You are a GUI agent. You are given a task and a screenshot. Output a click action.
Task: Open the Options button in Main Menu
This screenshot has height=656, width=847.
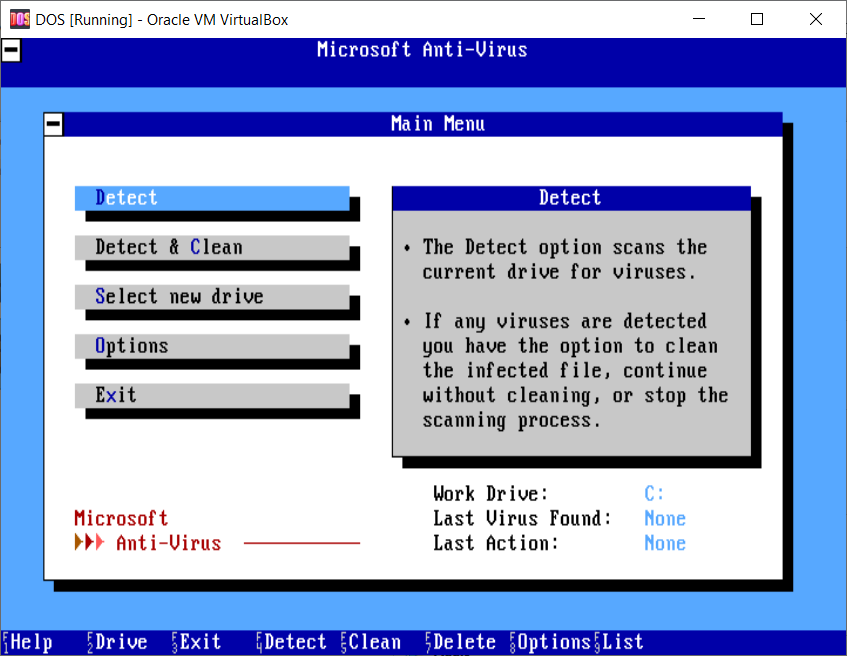212,346
